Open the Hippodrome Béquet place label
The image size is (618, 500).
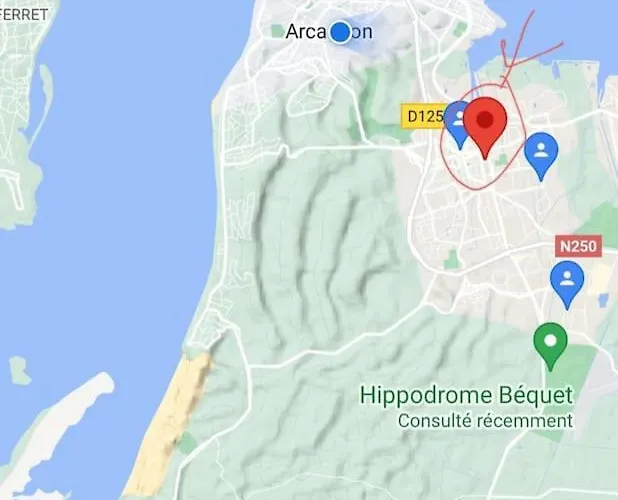[x=466, y=396]
